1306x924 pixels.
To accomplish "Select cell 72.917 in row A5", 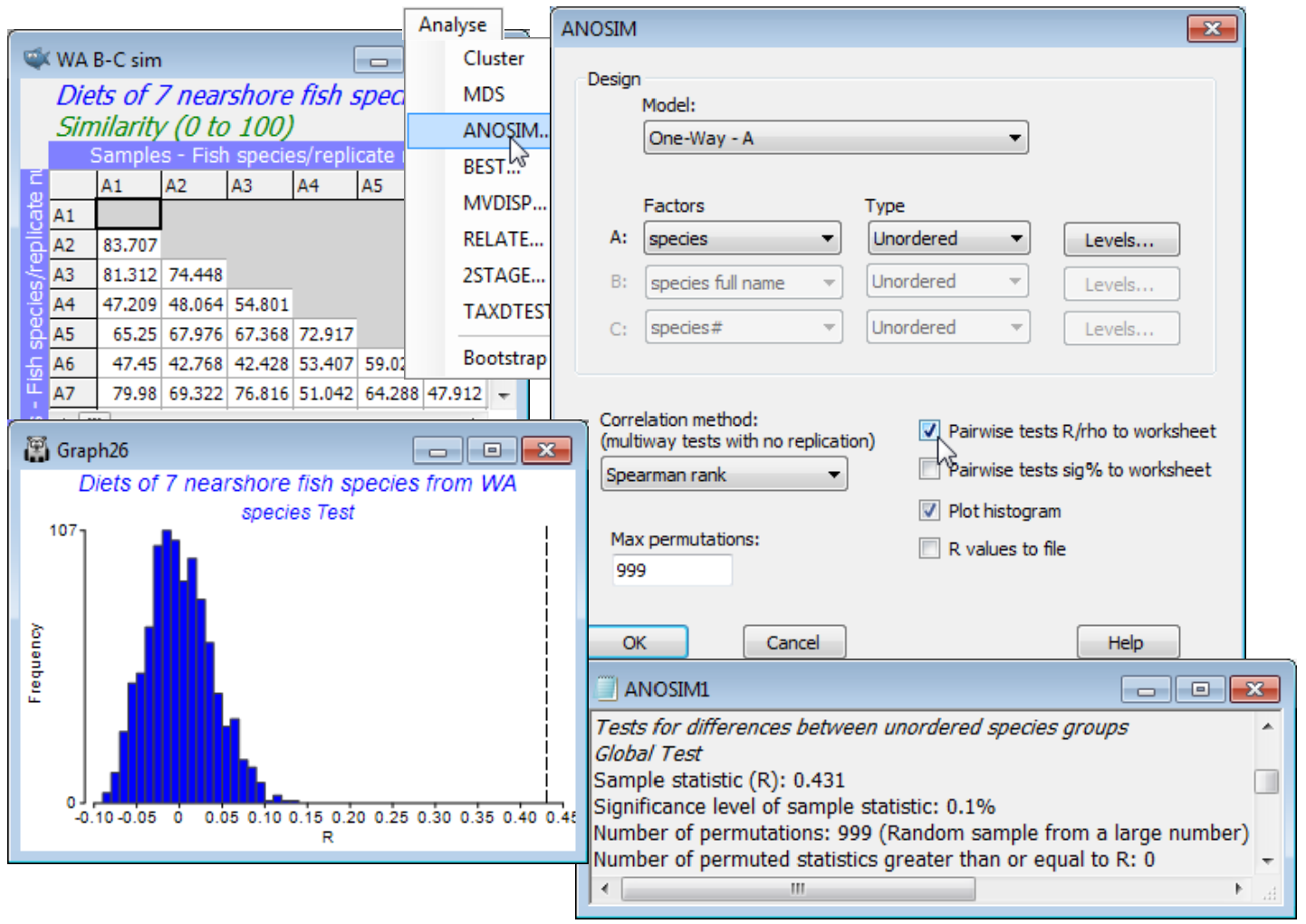I will (325, 334).
